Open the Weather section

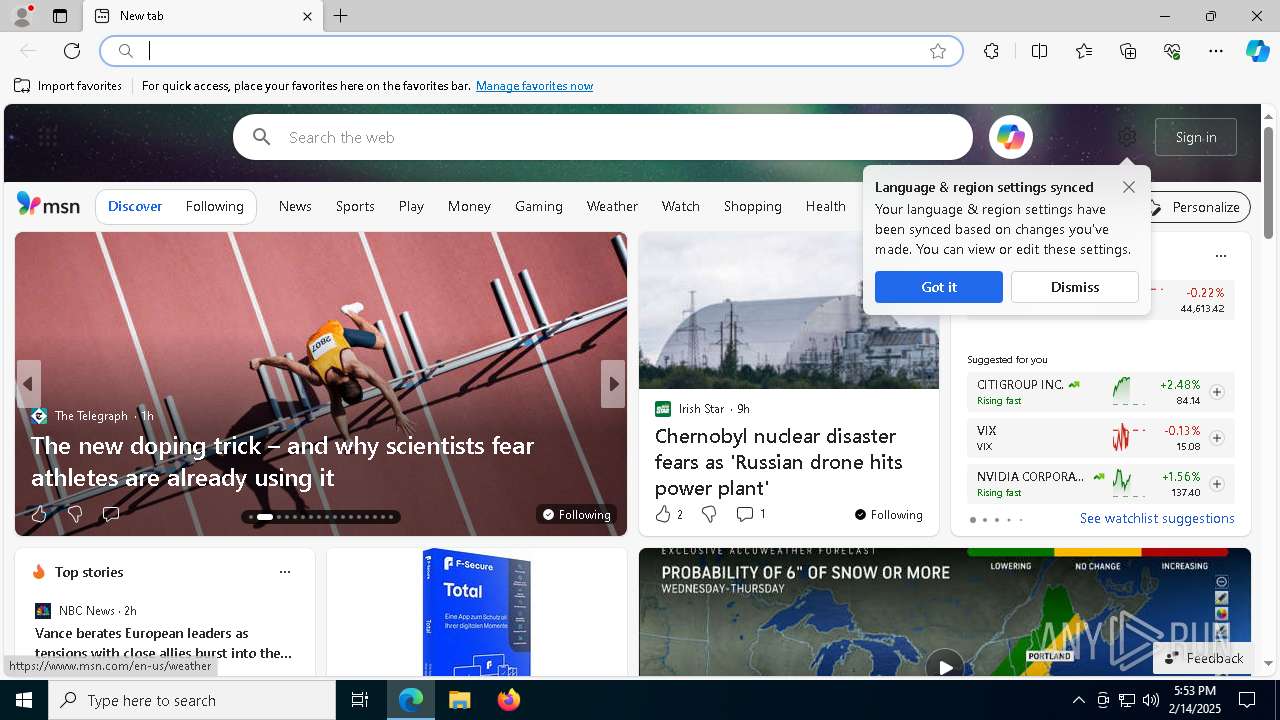[x=612, y=206]
